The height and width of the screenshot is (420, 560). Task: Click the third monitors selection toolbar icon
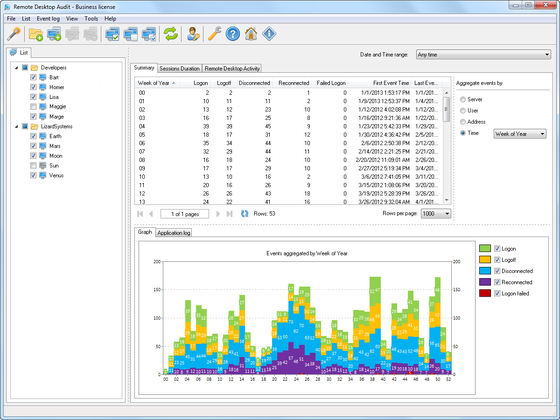pos(149,34)
